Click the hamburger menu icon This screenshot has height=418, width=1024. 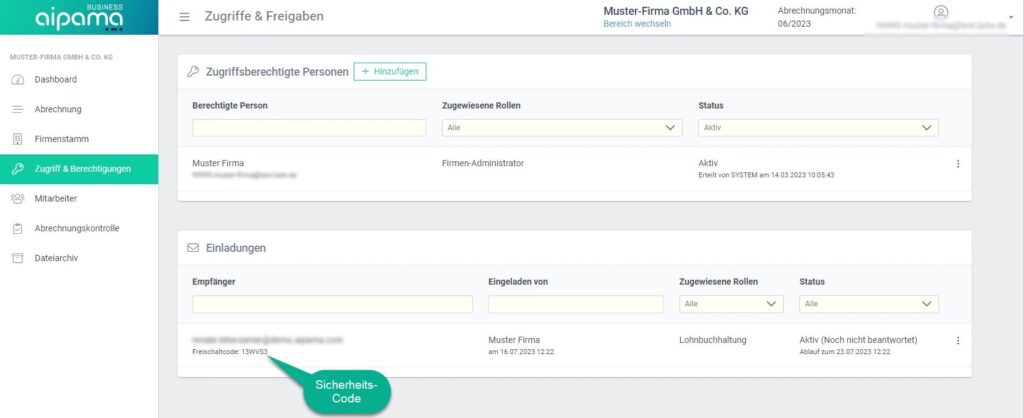[x=184, y=17]
